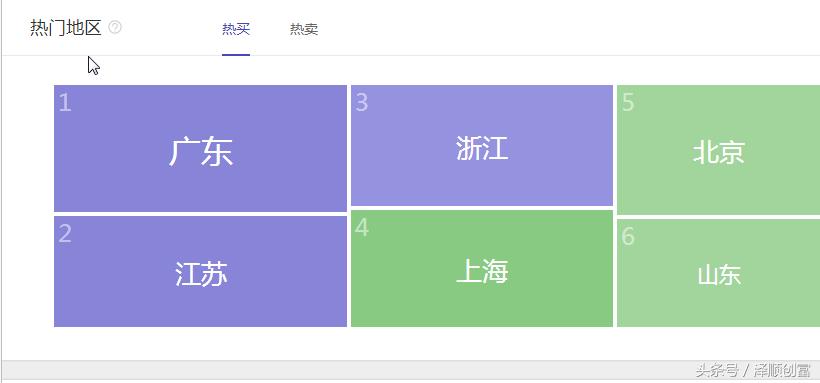Viewport: 820px width, 383px height.
Task: Select the 广东 region tile
Action: tap(200, 149)
